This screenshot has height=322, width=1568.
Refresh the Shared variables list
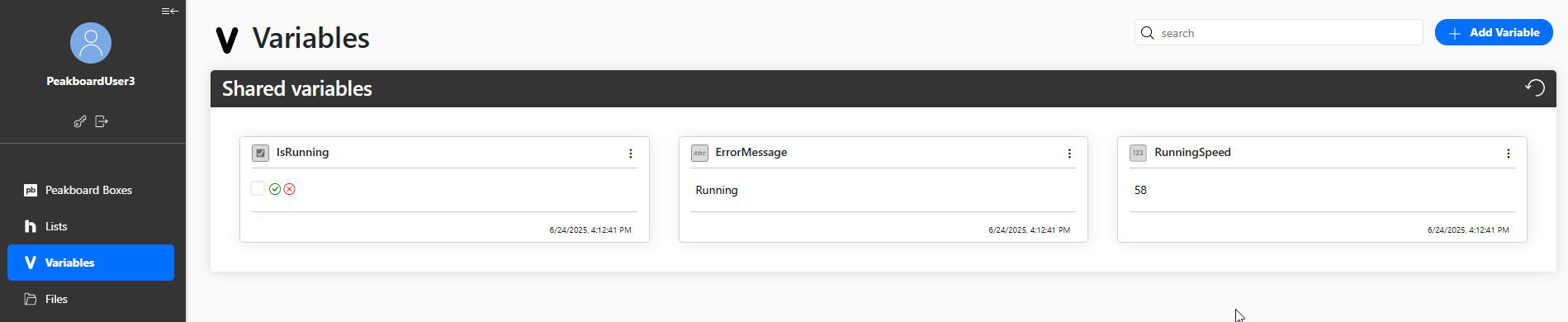(1535, 88)
